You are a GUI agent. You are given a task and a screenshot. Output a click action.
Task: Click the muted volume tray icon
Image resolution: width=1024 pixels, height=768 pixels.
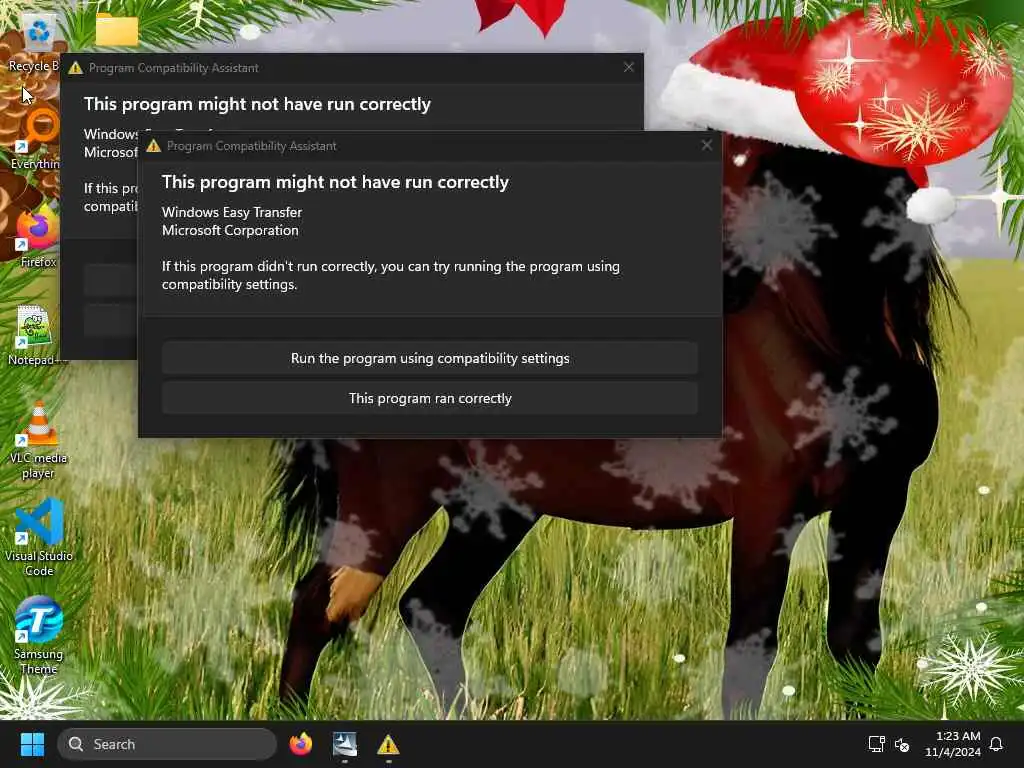(902, 744)
